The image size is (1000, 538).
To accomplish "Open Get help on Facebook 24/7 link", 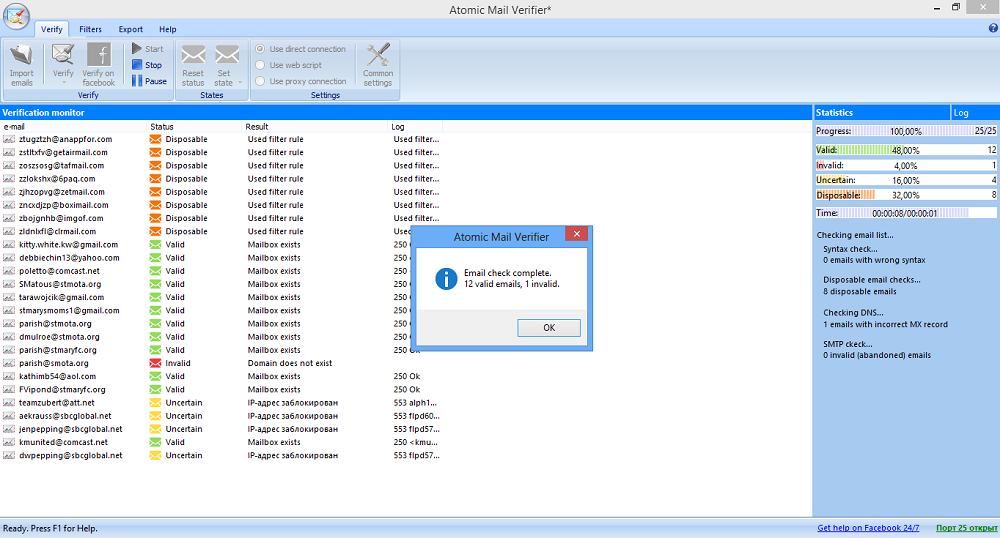I will pos(868,528).
